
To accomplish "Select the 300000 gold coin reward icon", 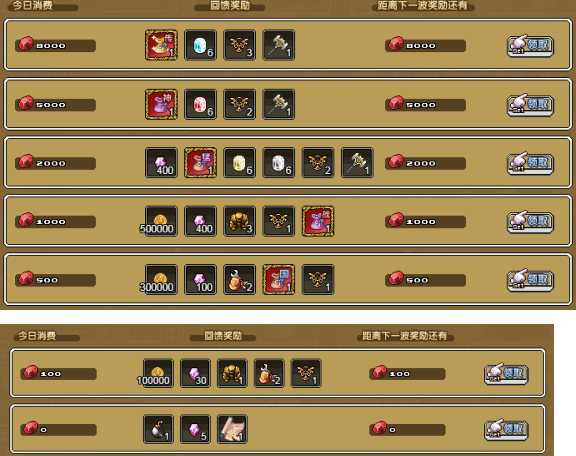I will (161, 280).
